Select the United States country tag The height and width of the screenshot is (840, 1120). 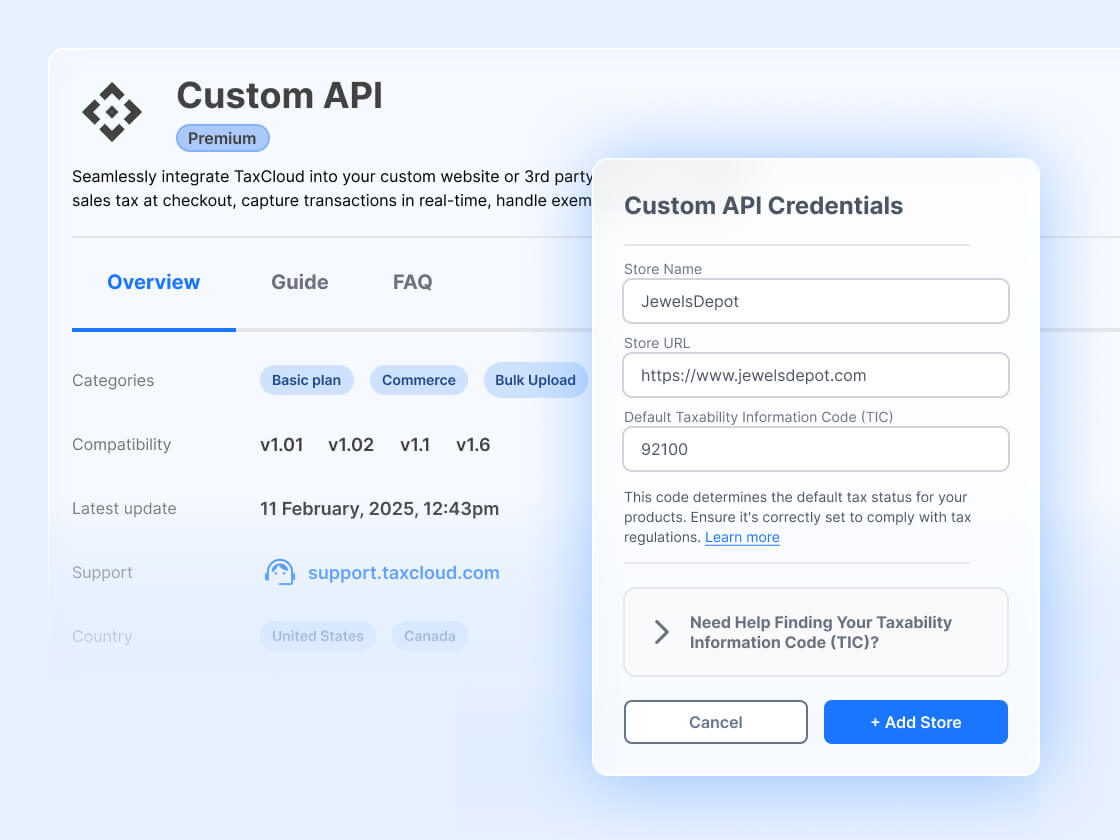click(317, 636)
